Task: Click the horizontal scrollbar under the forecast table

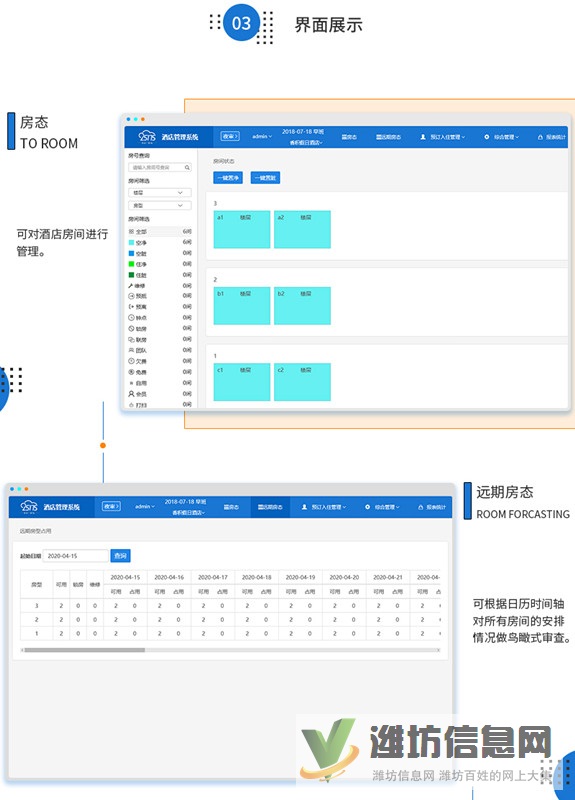Action: (x=231, y=650)
